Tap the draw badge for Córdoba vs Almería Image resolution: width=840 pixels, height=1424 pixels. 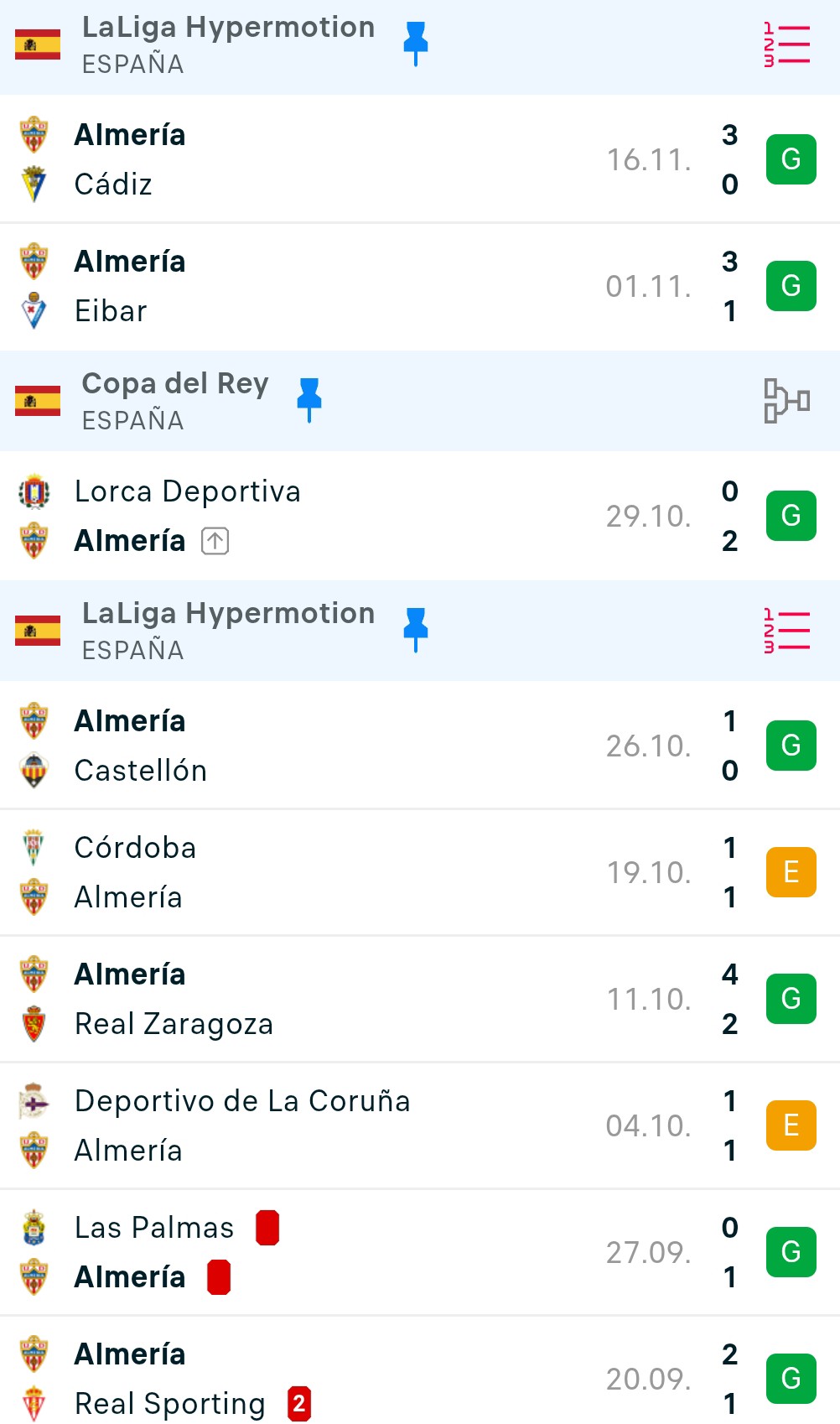[791, 872]
